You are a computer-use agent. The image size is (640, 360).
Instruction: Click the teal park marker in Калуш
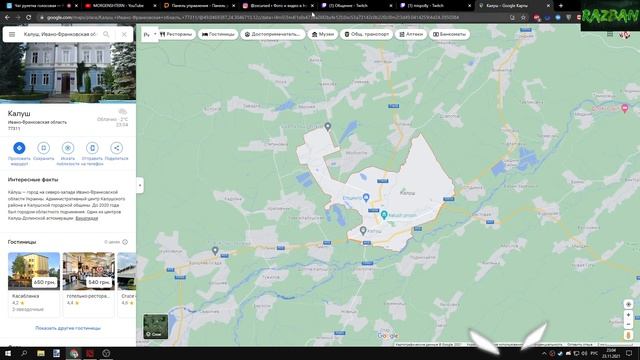(x=384, y=214)
